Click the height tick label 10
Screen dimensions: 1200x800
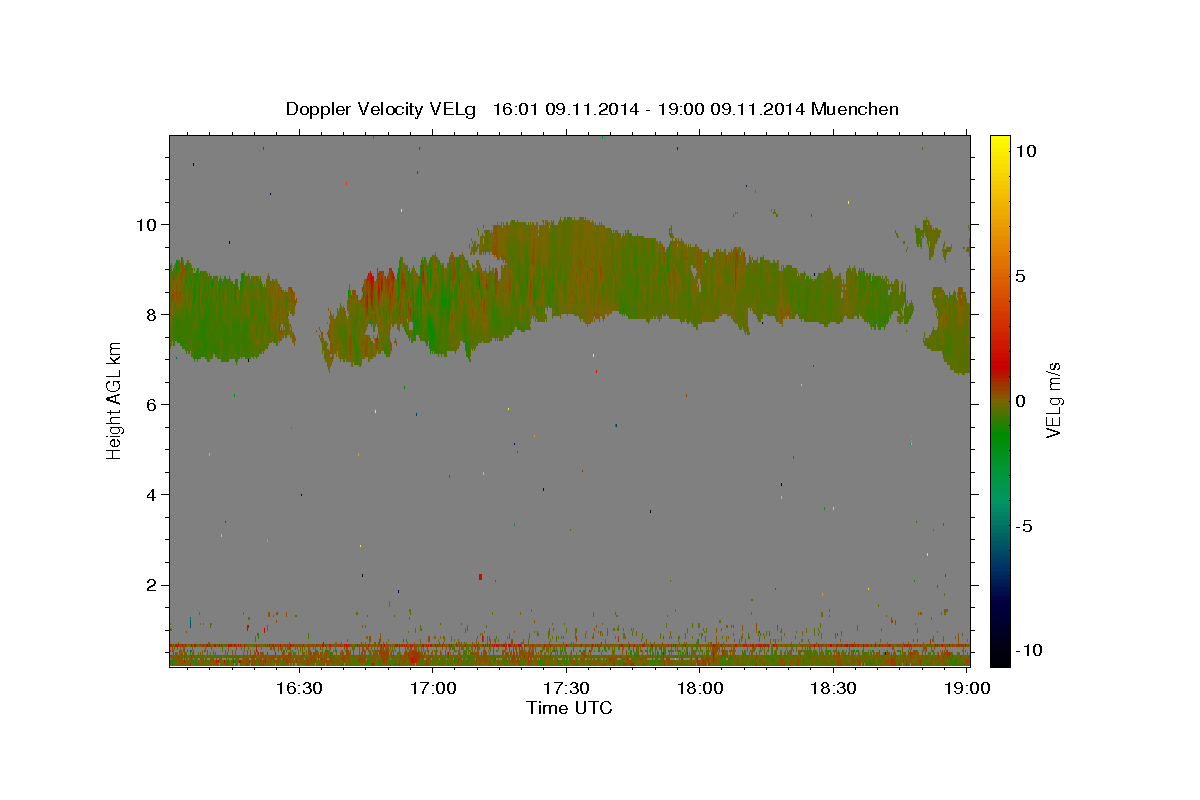coord(145,224)
